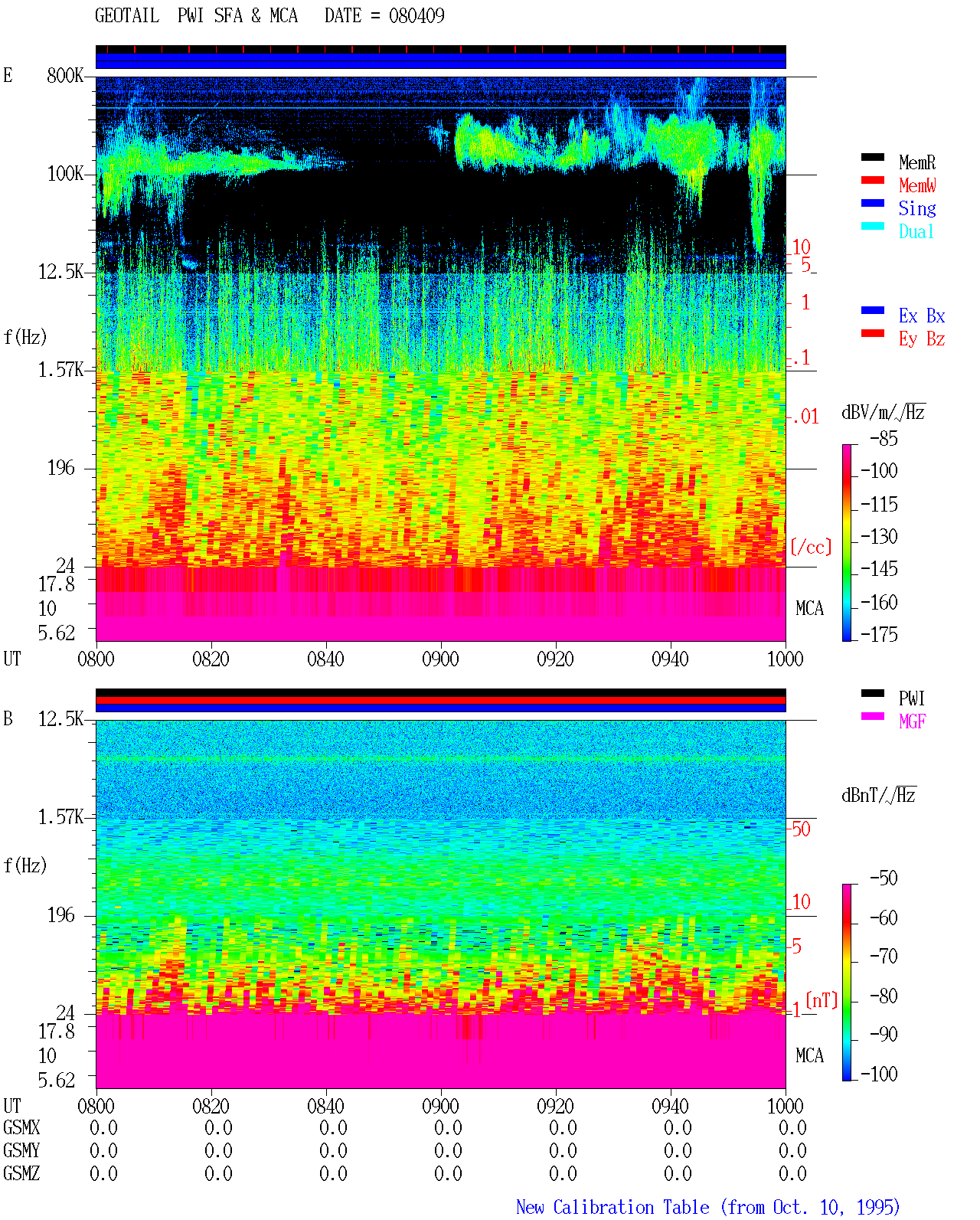Click the 'GEOTAIL PWI SFA & MCA' title text

[196, 15]
